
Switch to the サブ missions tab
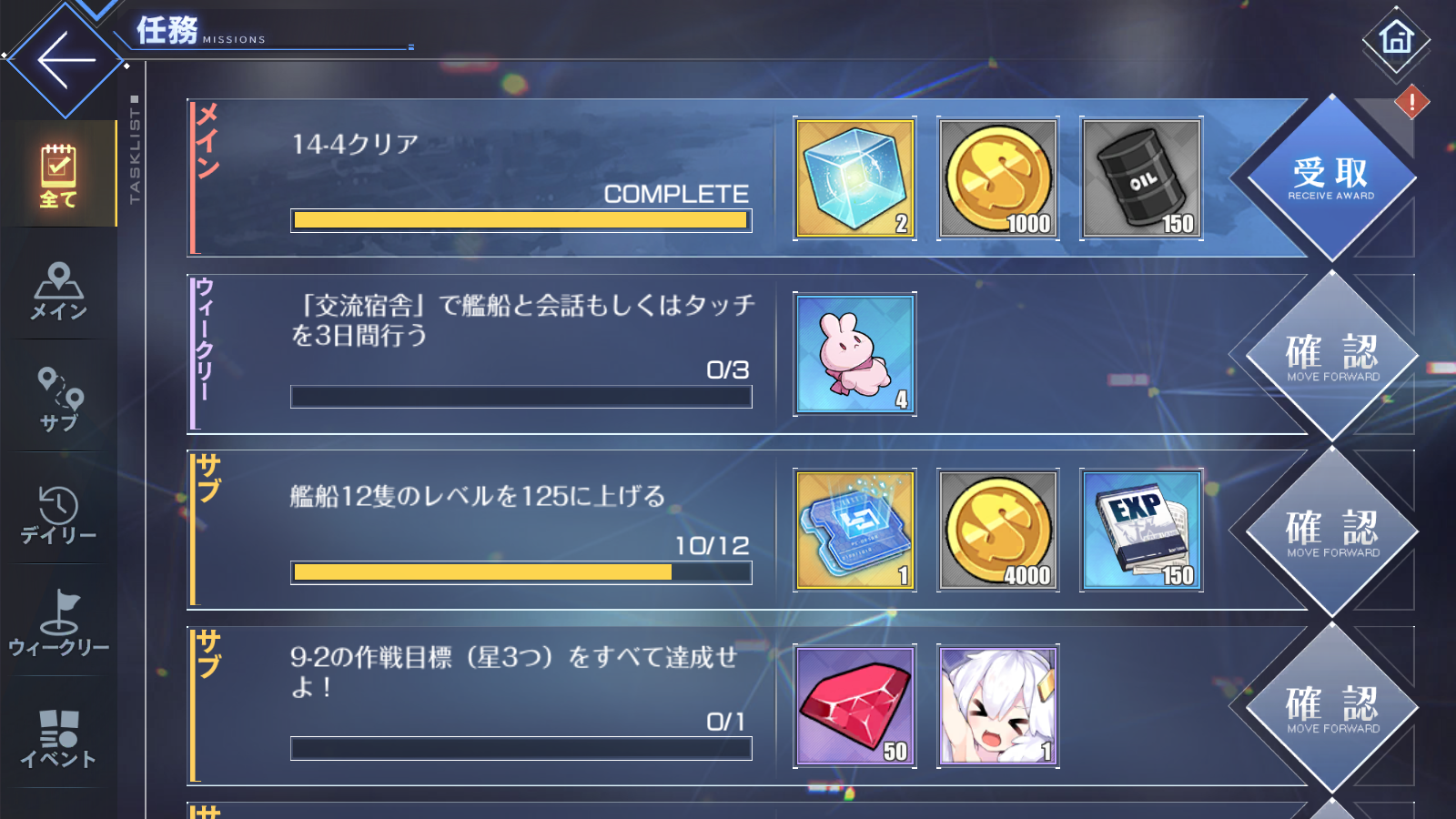click(x=59, y=399)
